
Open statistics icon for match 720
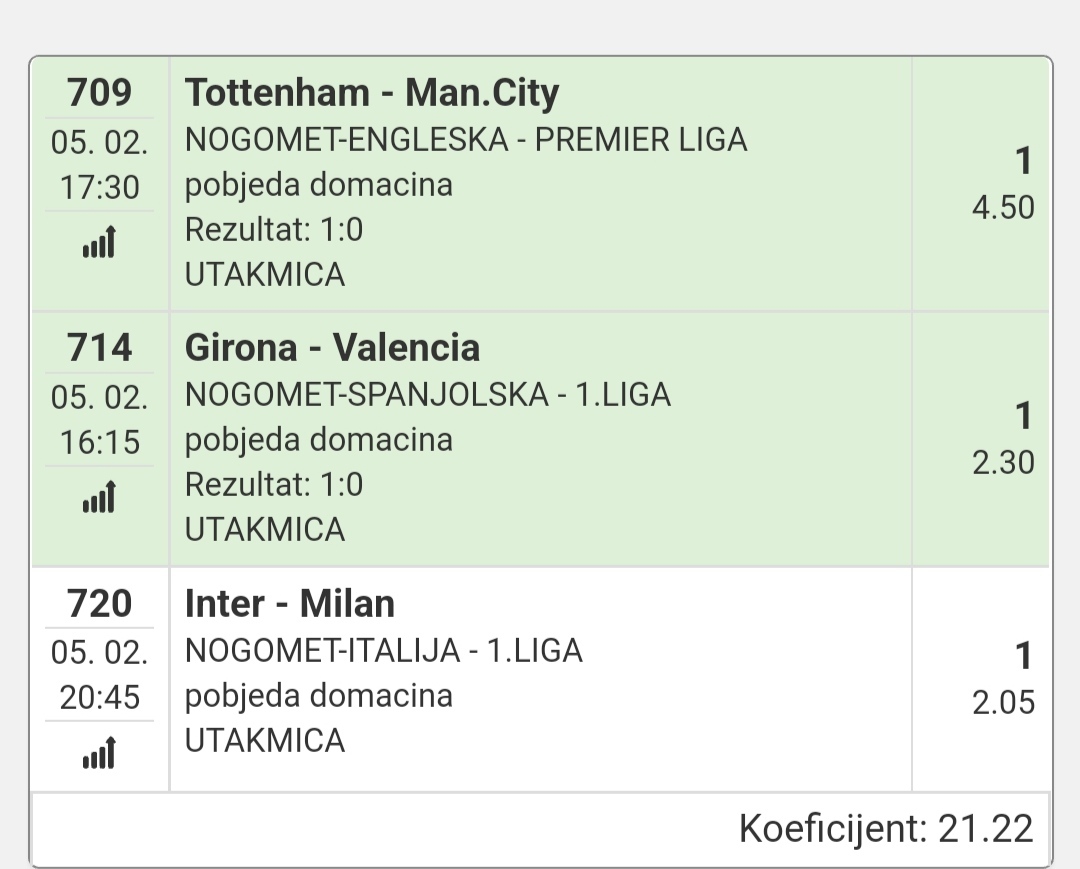click(99, 753)
